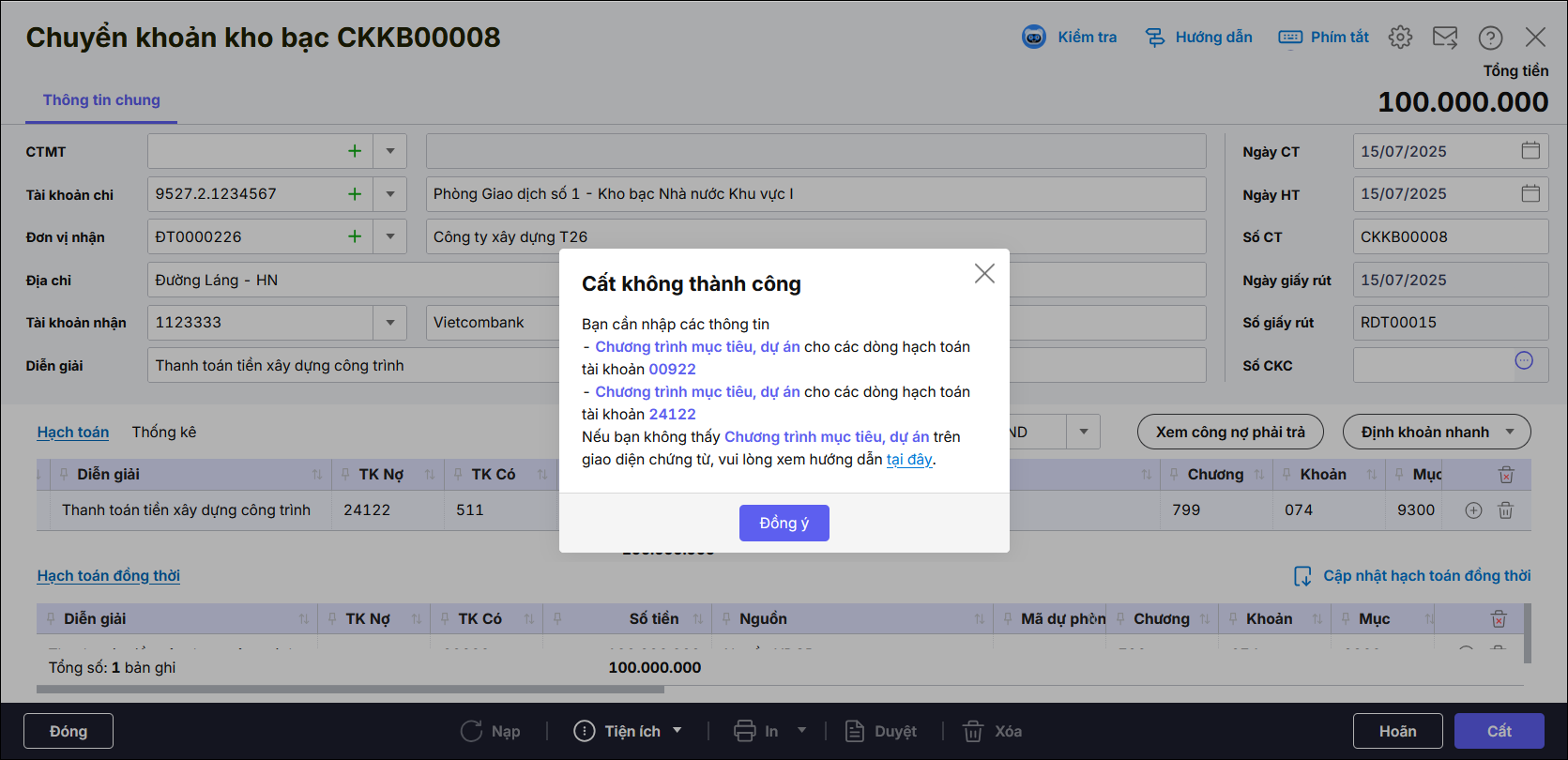Confirm the dialog with Đồng ý

pyautogui.click(x=784, y=524)
